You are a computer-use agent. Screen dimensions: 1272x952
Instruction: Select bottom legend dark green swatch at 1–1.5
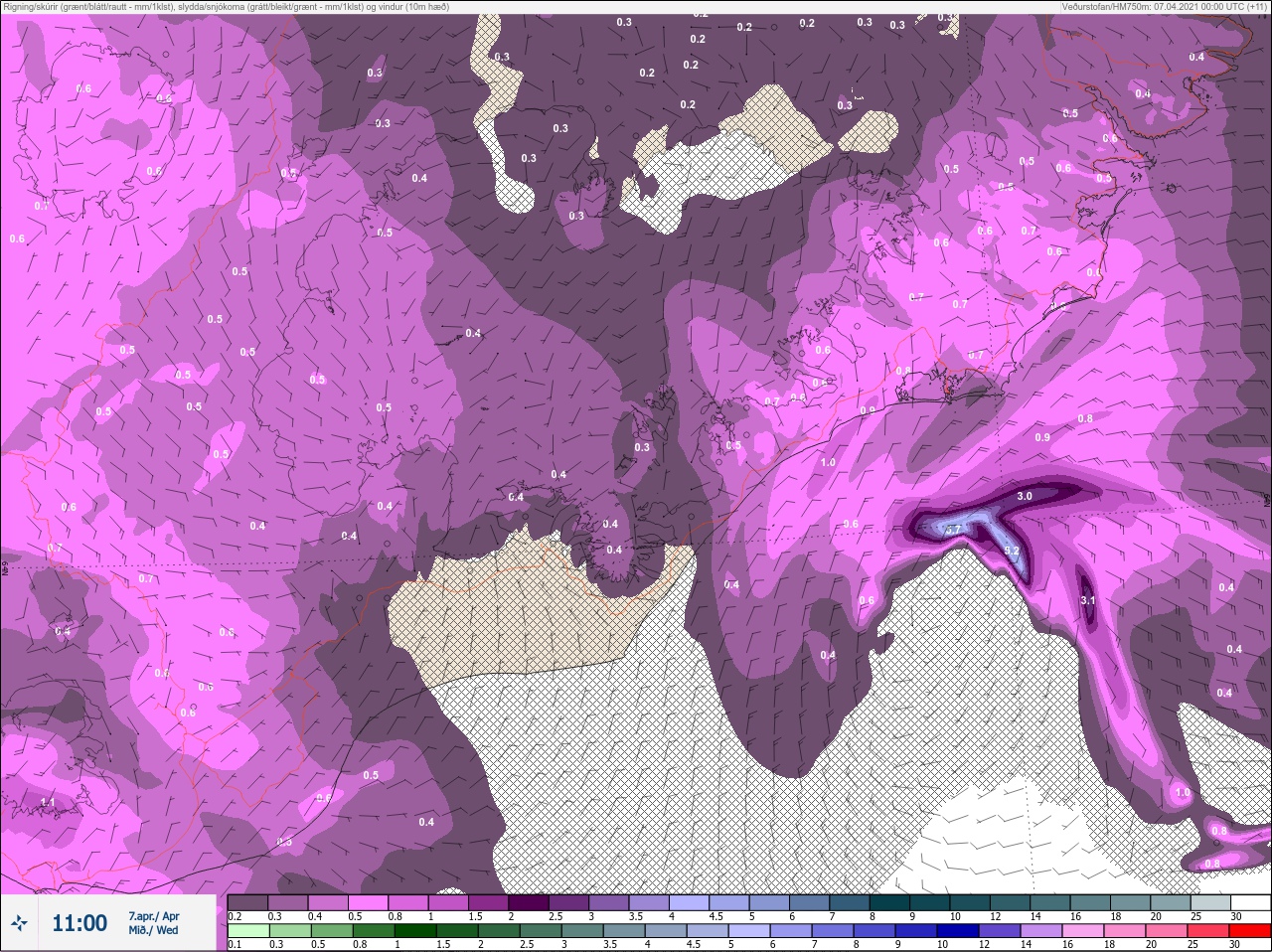pos(414,931)
